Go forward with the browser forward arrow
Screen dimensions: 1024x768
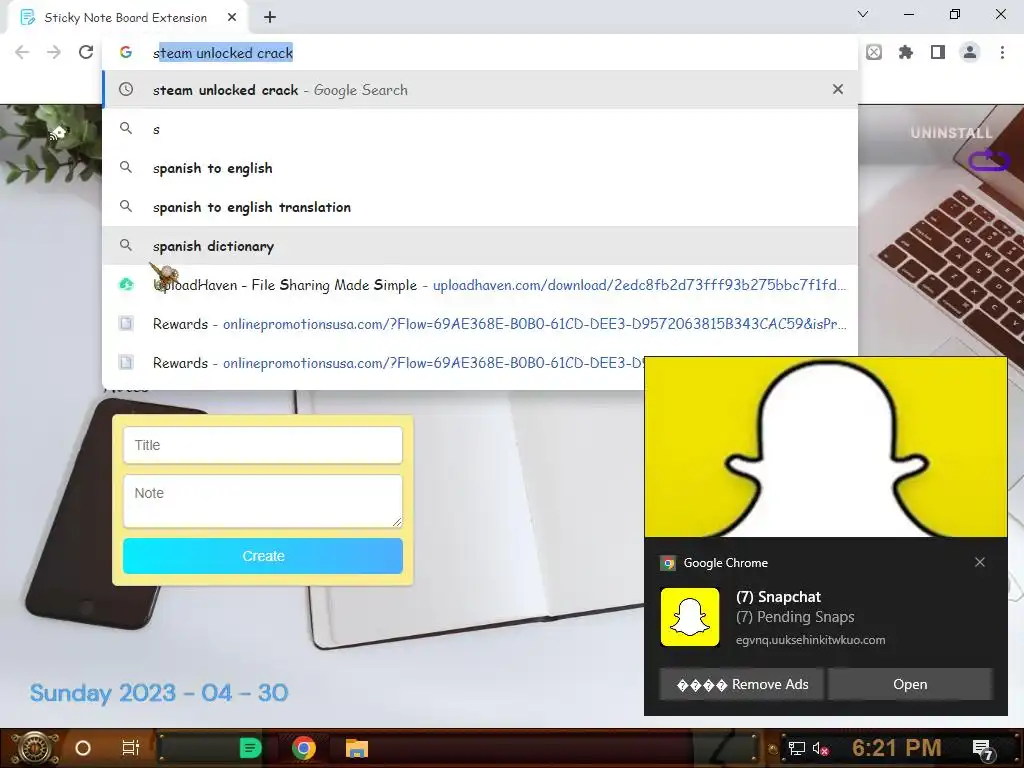[54, 53]
